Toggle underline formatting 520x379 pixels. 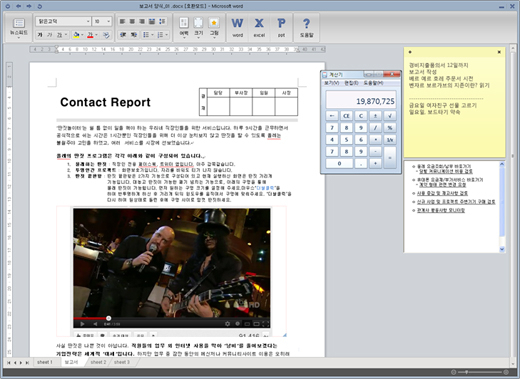59,35
